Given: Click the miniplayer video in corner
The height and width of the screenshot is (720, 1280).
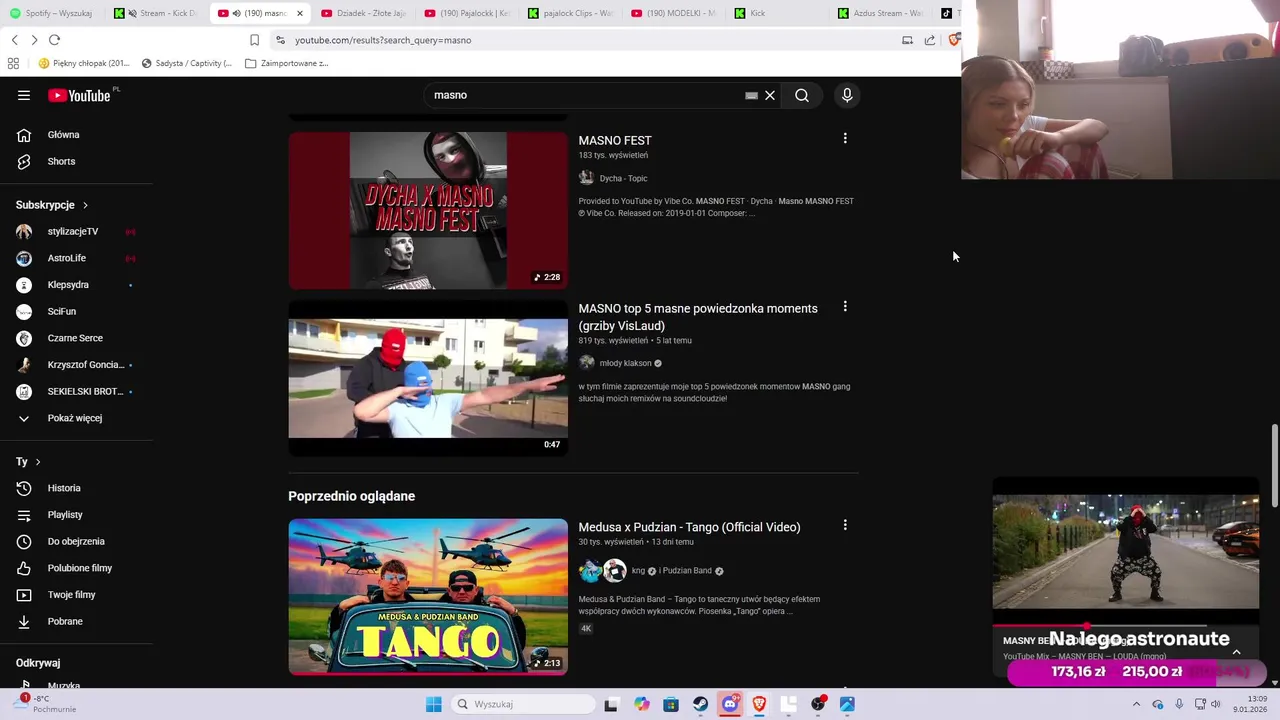Looking at the screenshot, I should click(x=1125, y=551).
